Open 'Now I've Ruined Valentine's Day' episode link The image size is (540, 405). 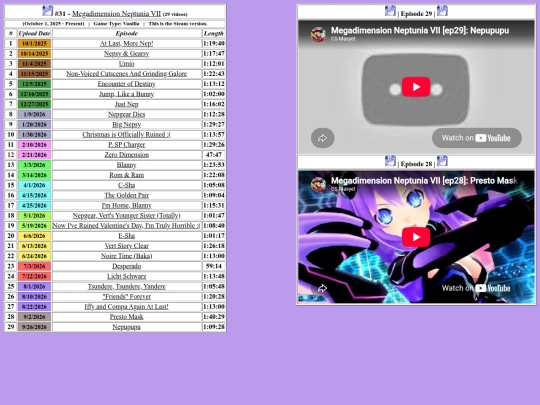pos(126,226)
